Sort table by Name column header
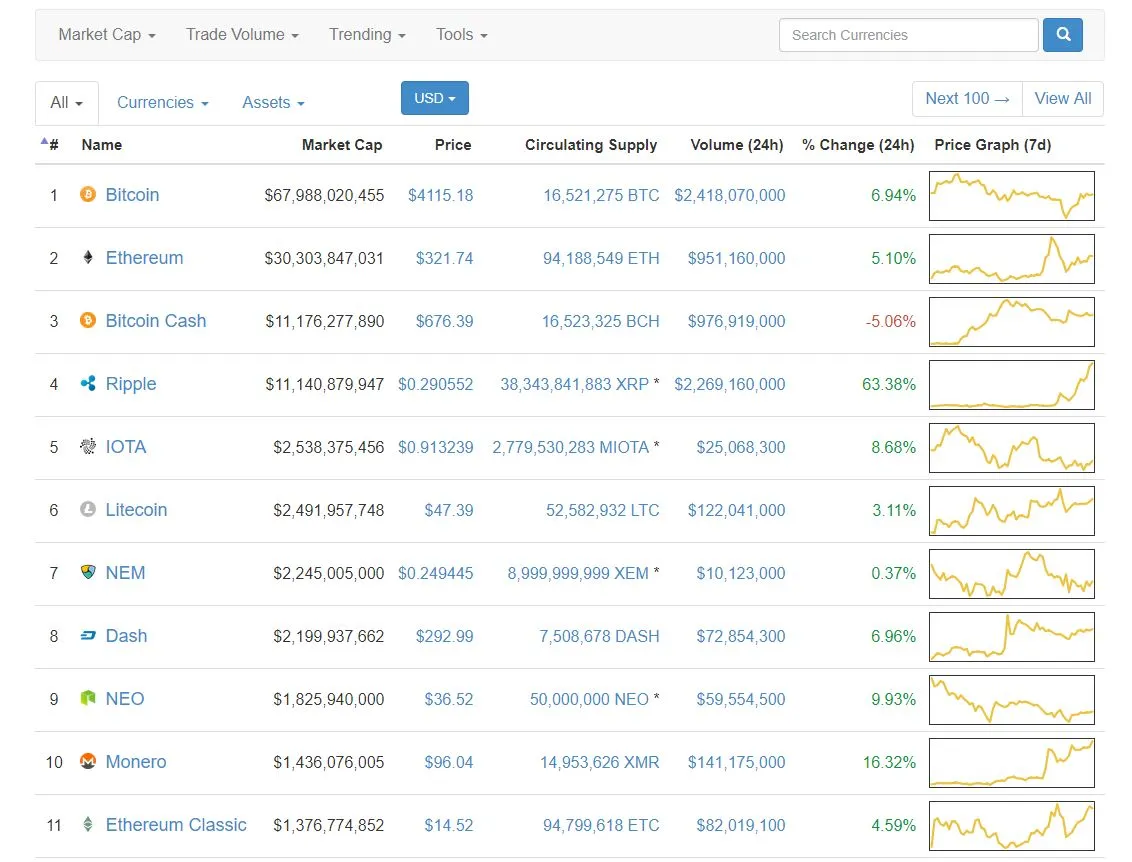This screenshot has height=862, width=1132. (102, 144)
